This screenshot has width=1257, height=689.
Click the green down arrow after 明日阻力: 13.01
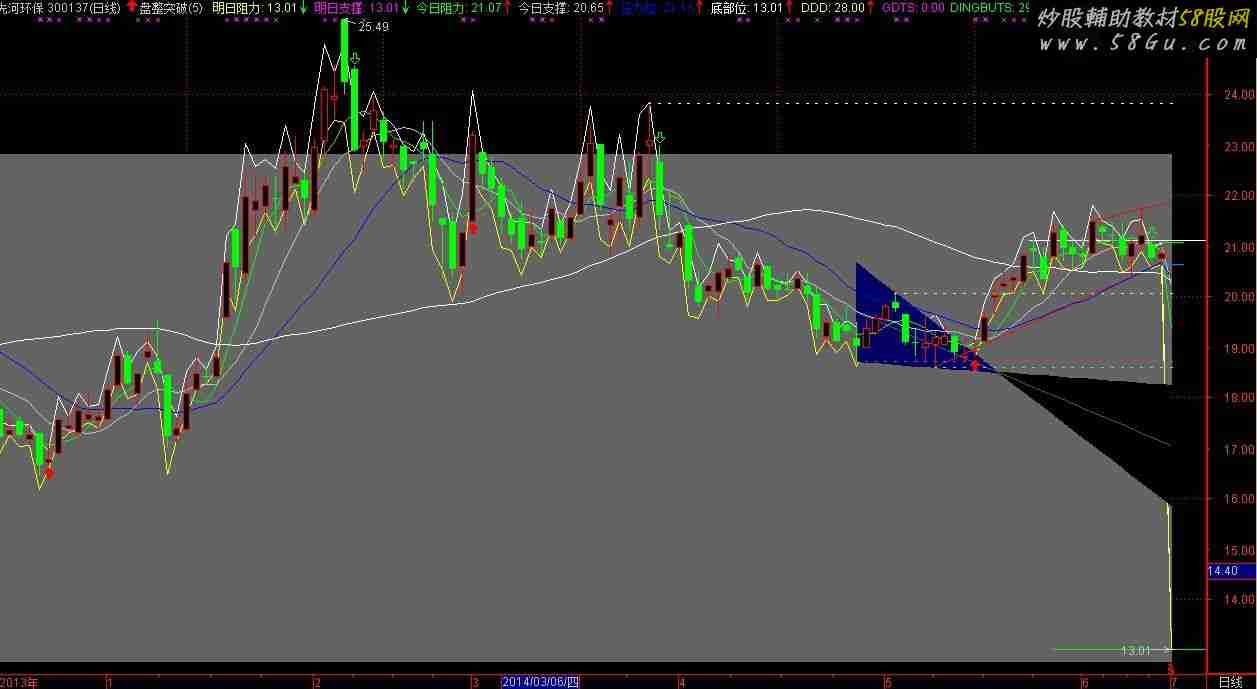[x=303, y=8]
